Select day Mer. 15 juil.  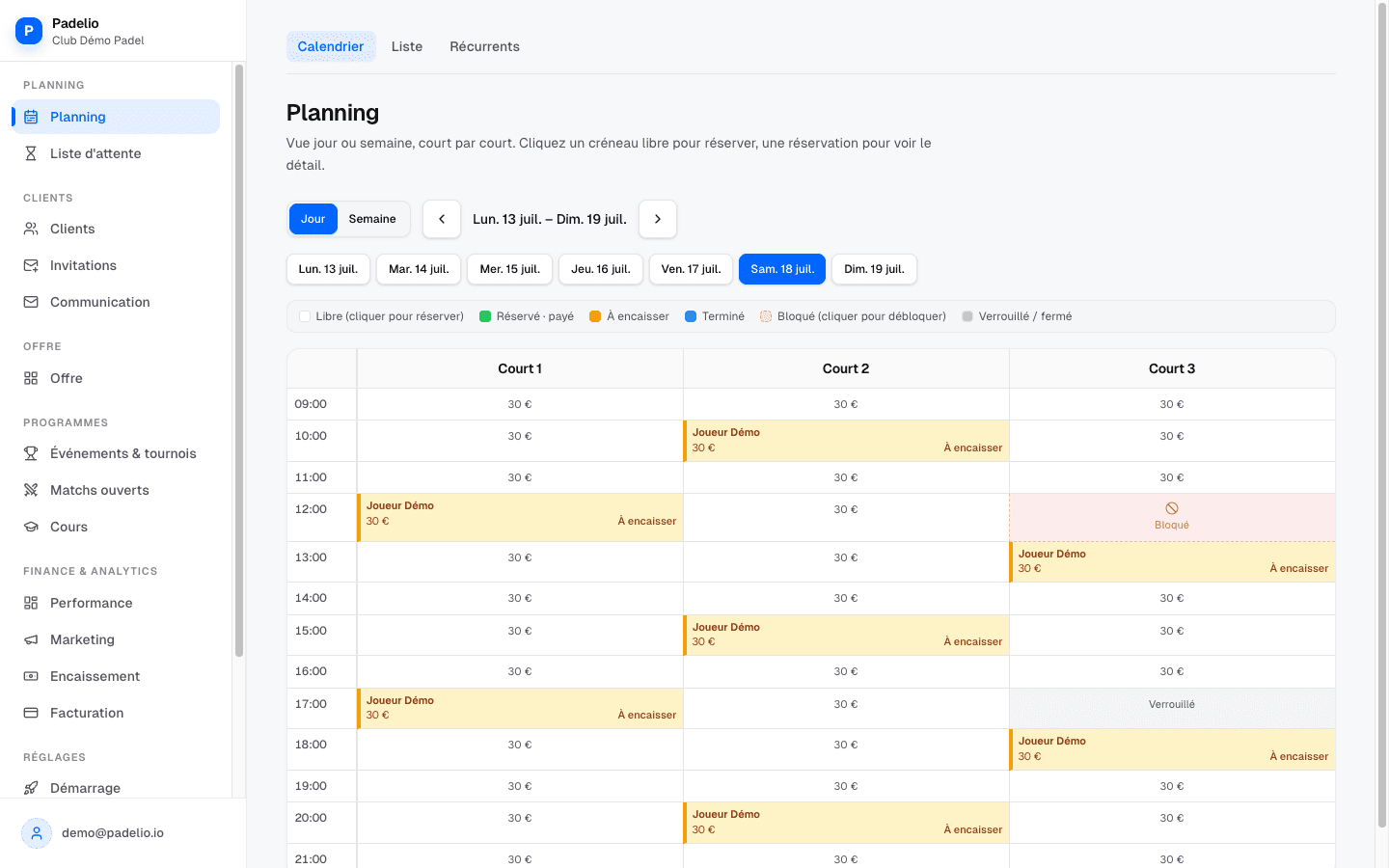click(x=510, y=269)
